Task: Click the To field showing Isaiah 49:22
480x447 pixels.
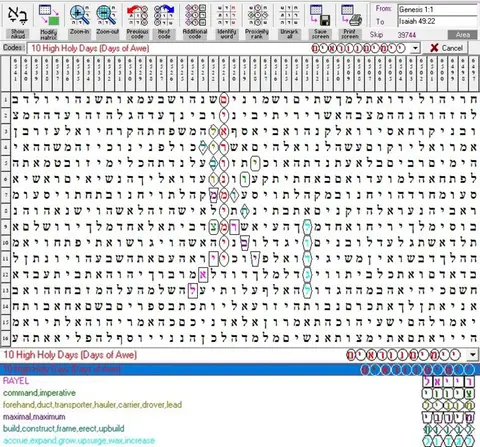Action: click(x=438, y=21)
